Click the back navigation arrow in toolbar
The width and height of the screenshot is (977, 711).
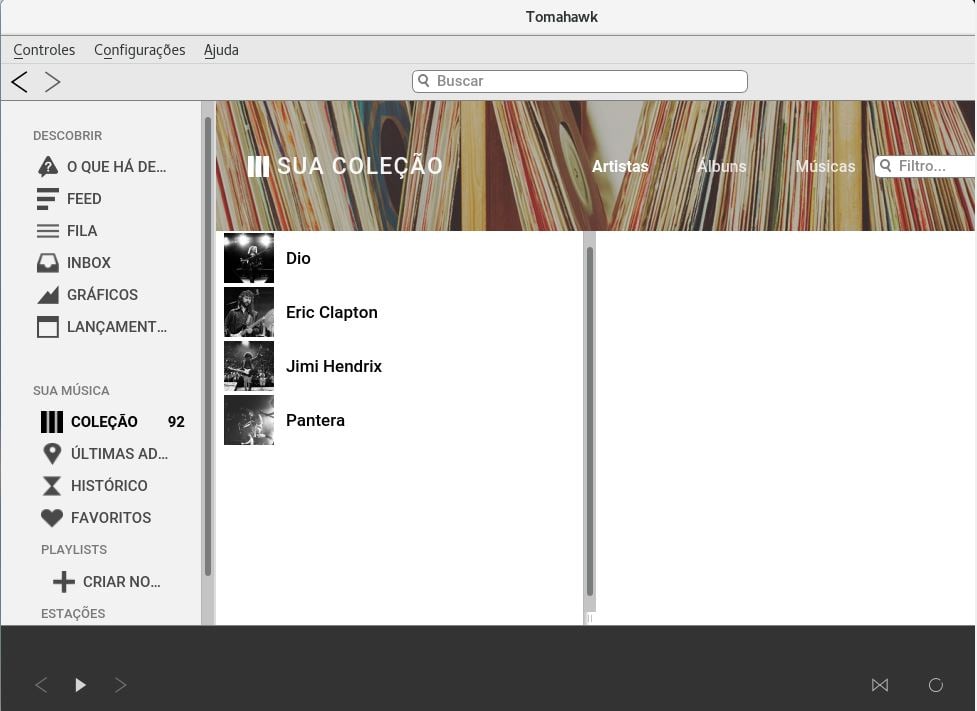pyautogui.click(x=19, y=82)
